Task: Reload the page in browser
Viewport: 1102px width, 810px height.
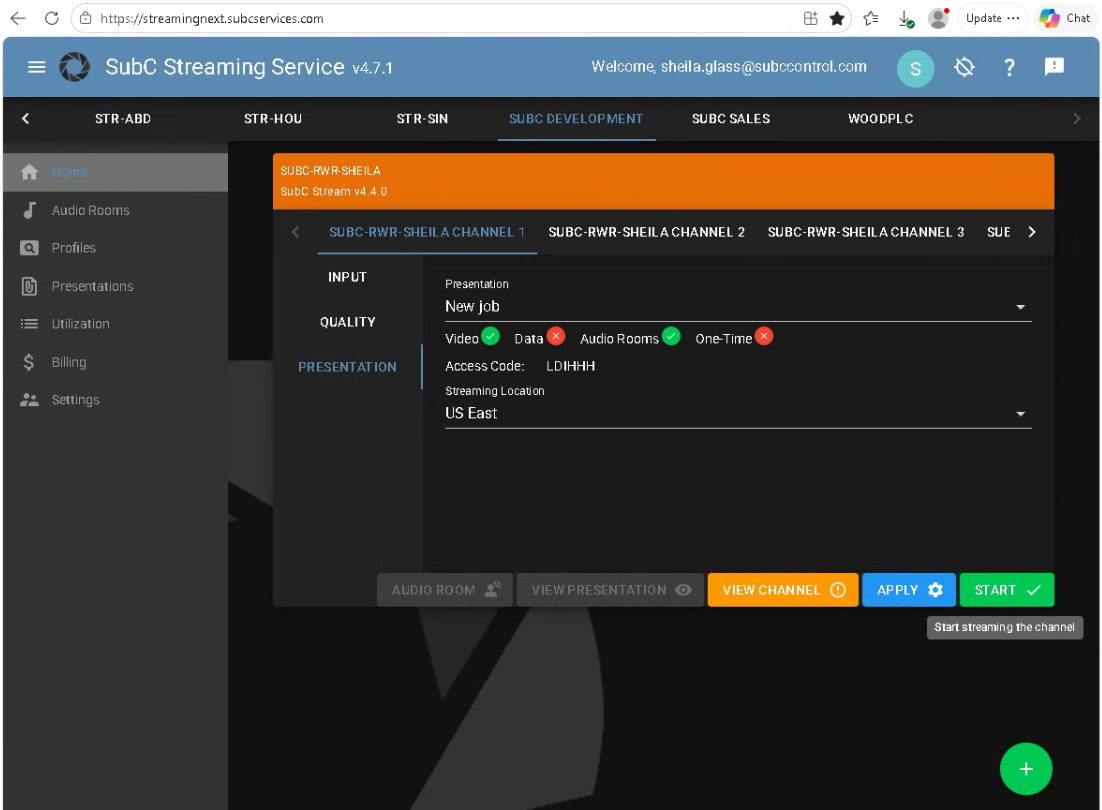Action: (x=52, y=18)
